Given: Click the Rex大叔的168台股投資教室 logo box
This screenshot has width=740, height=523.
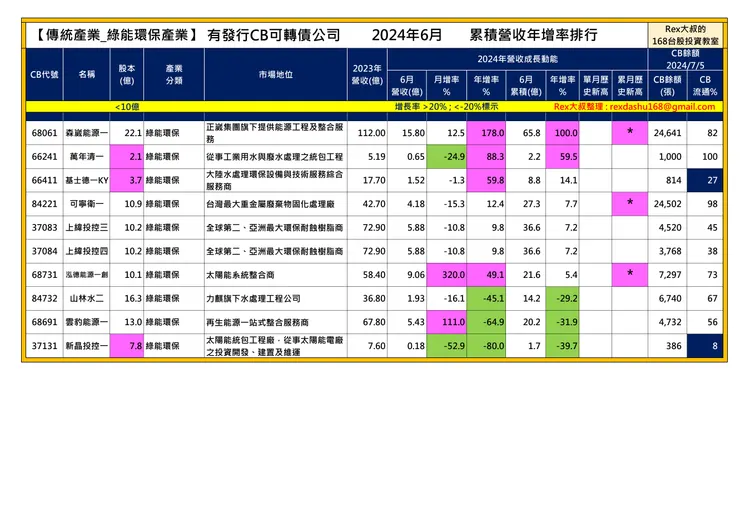Looking at the screenshot, I should tap(685, 35).
